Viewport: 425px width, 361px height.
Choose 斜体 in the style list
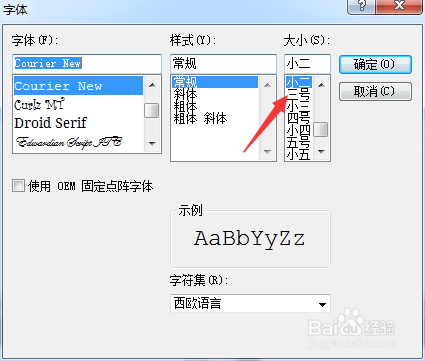tap(215, 94)
